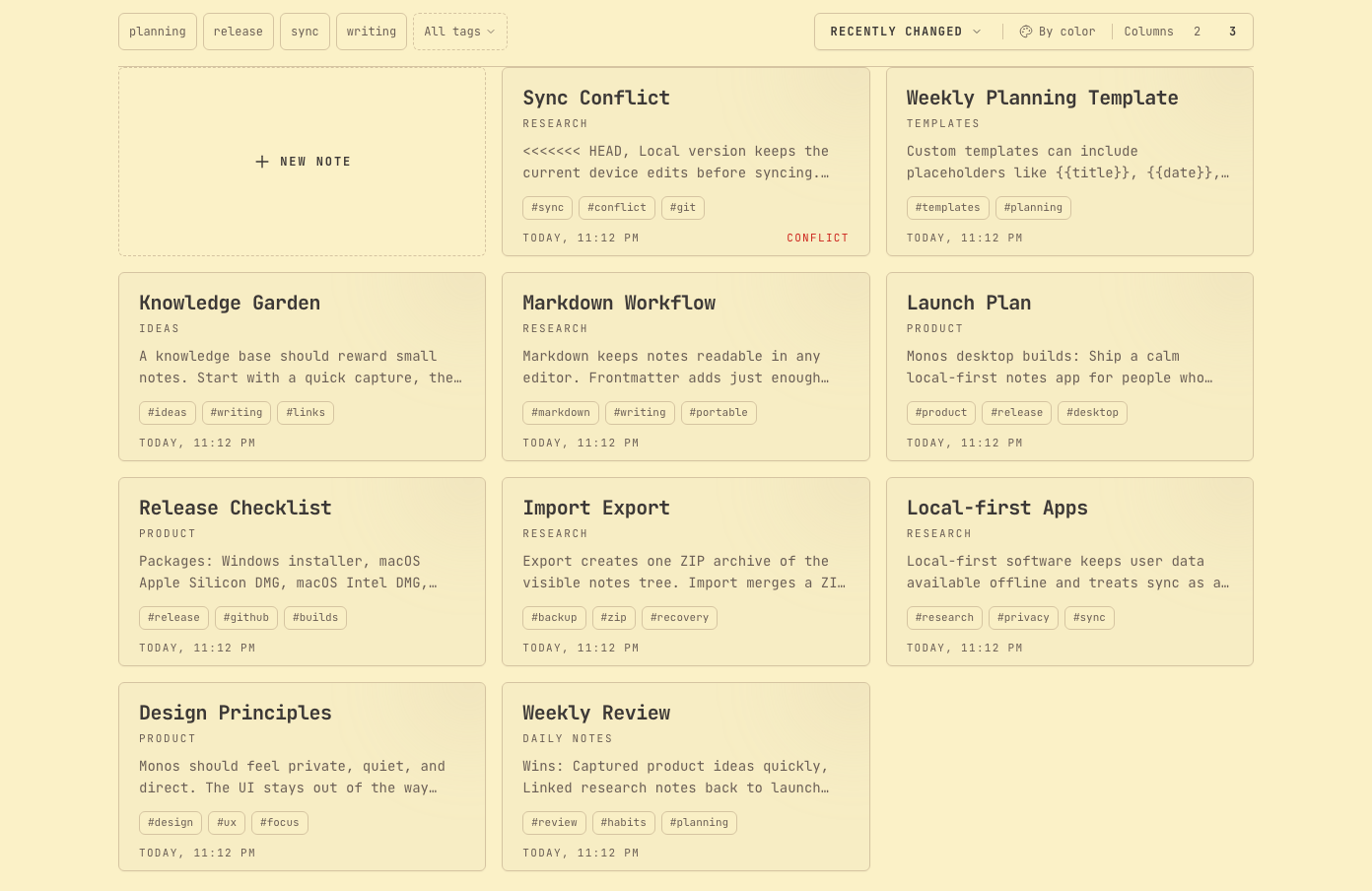Click the red CONFLICT status label

click(x=817, y=239)
